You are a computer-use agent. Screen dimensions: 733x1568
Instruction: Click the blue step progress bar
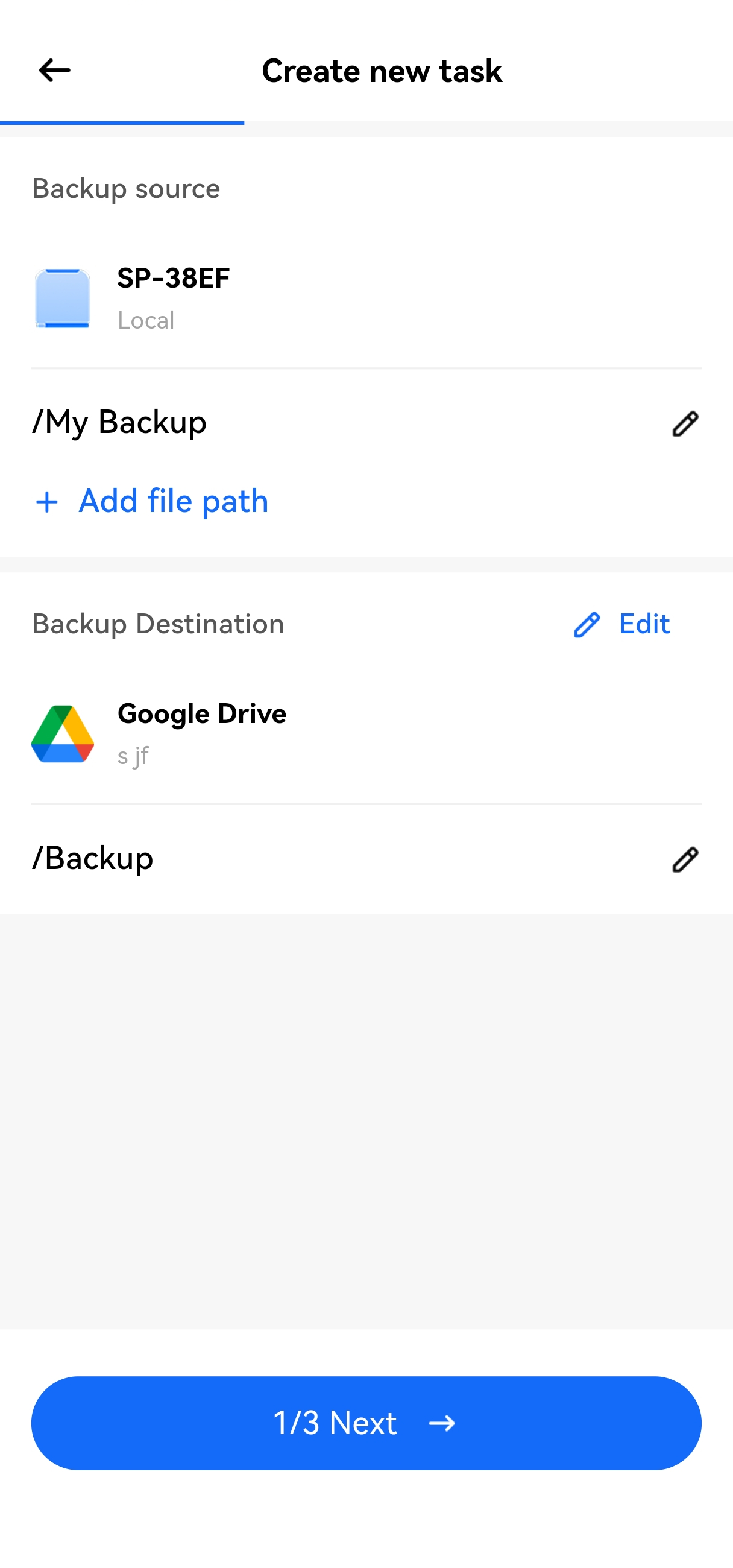click(122, 123)
